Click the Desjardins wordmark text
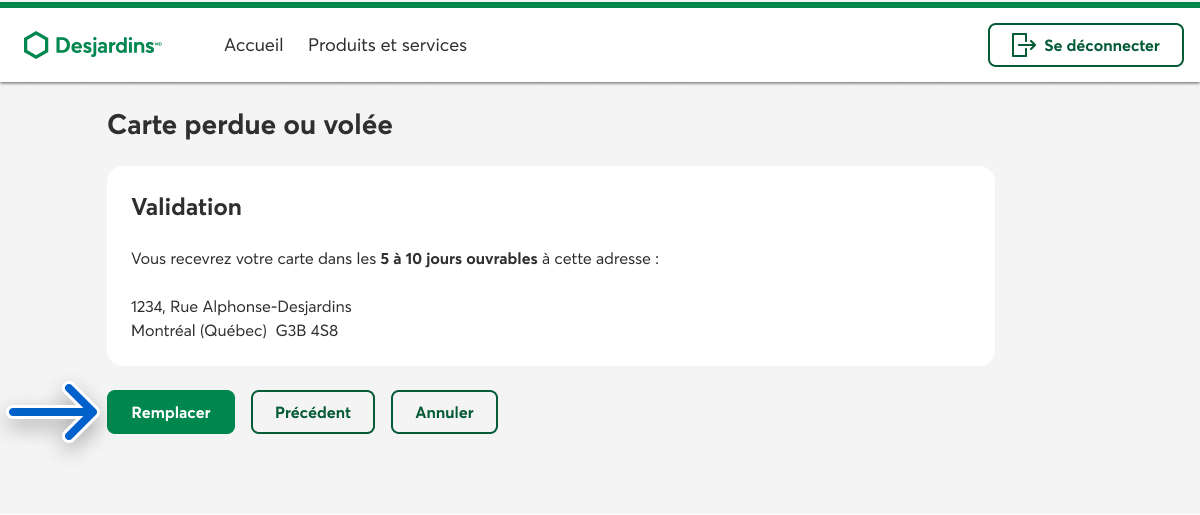1200x515 pixels. (104, 45)
